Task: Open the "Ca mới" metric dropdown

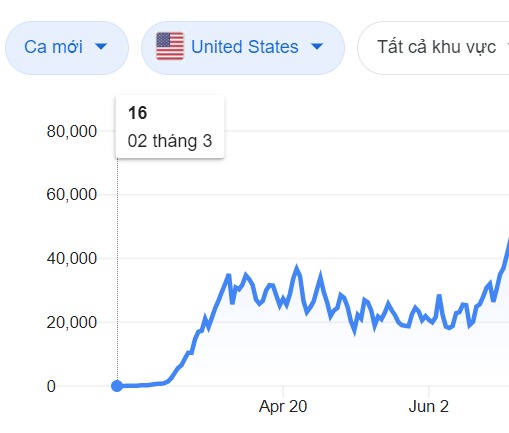Action: pyautogui.click(x=67, y=48)
